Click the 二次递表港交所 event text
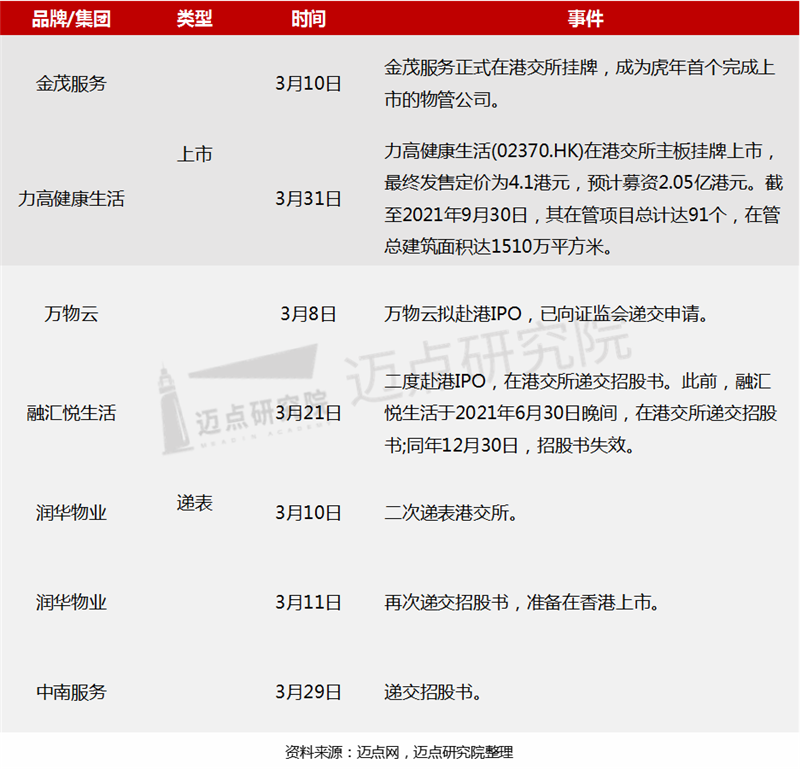Image resolution: width=800 pixels, height=769 pixels. [450, 513]
